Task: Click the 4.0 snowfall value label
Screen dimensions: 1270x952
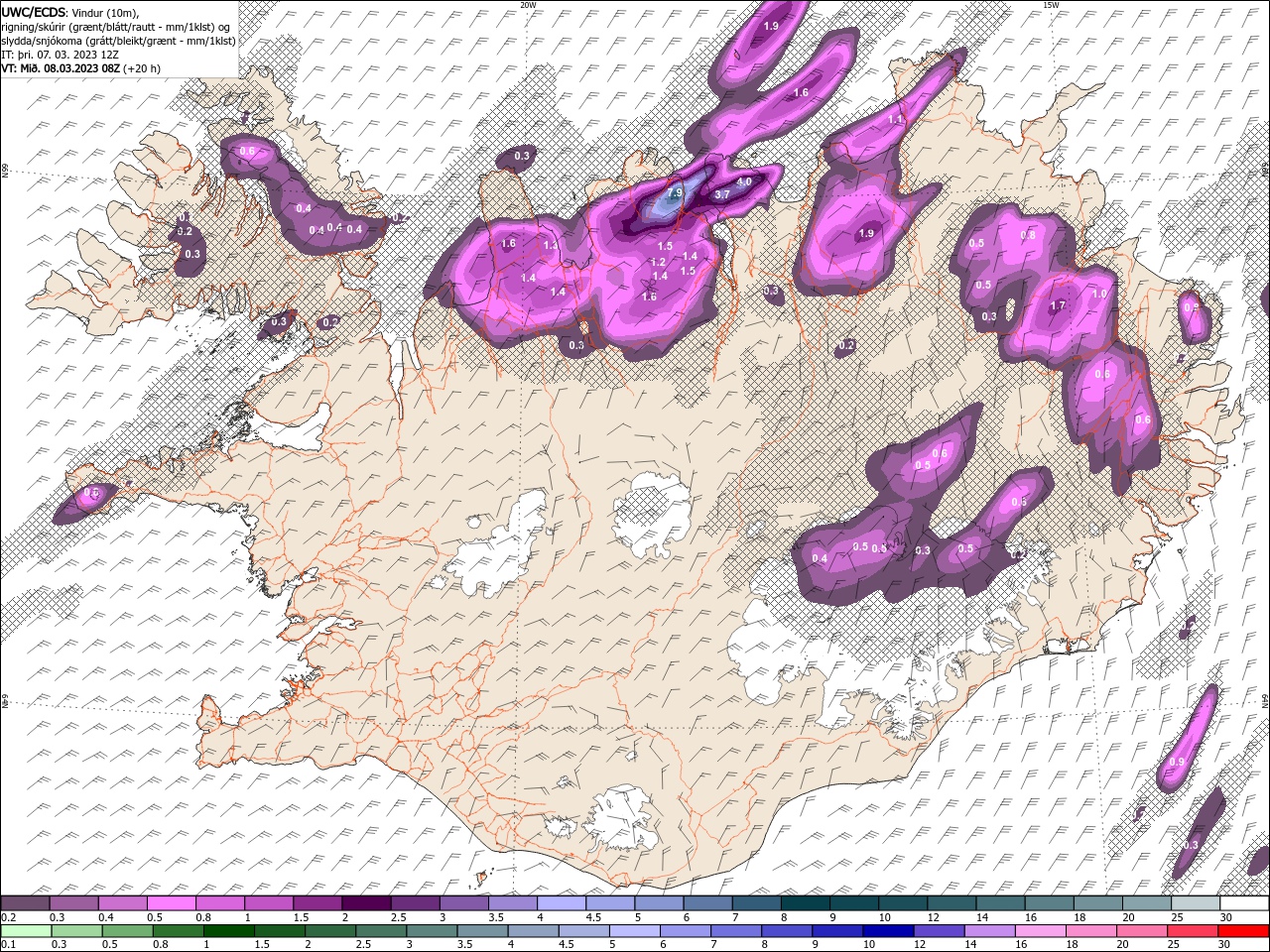Action: [743, 181]
